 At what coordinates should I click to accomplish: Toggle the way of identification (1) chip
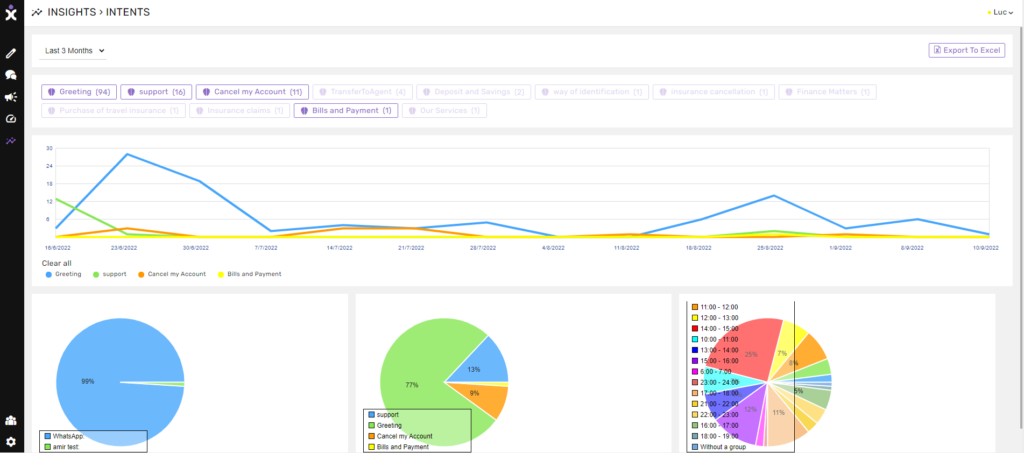[592, 92]
